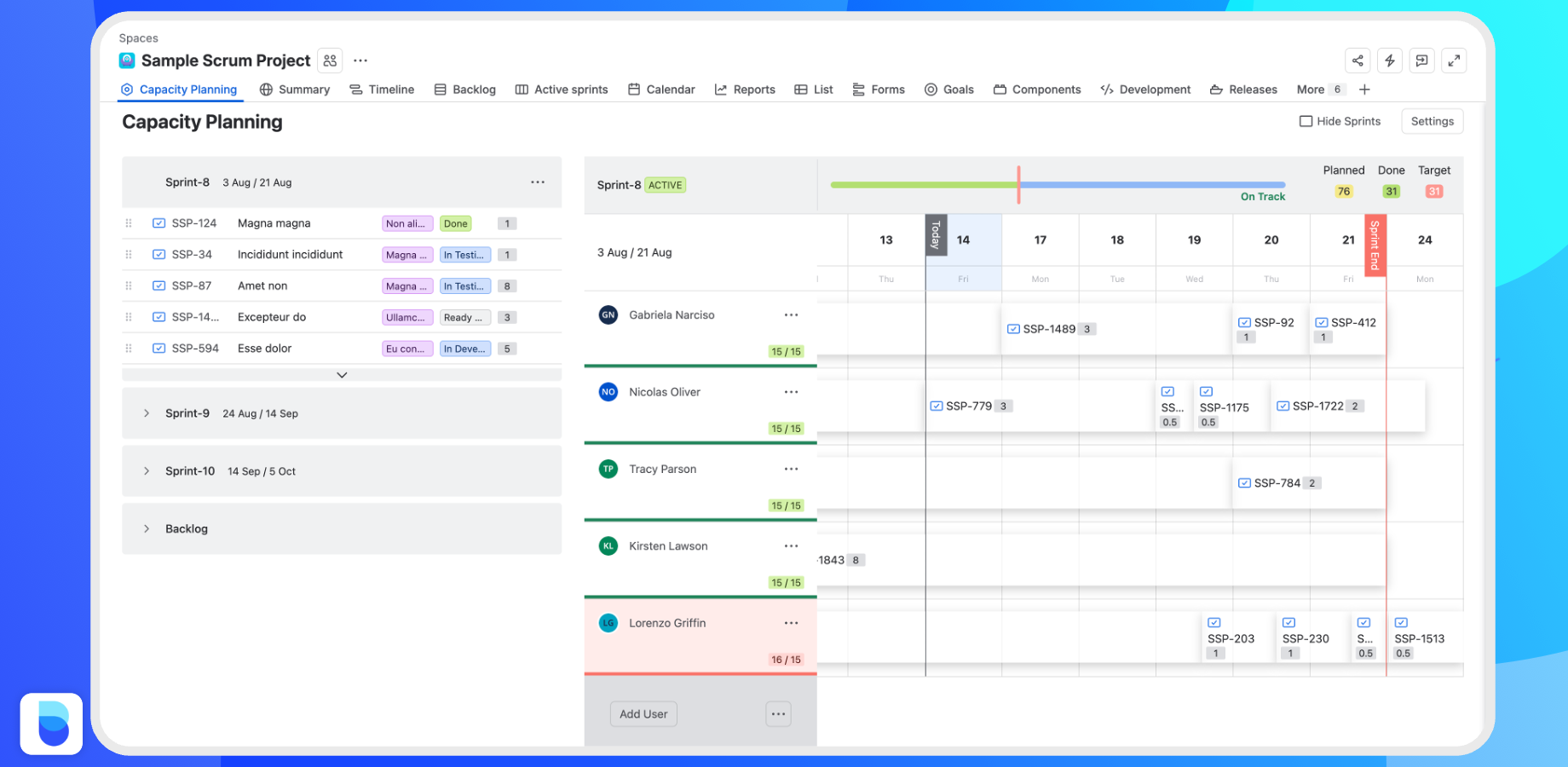Expand the Sprint-10 section
The width and height of the screenshot is (1568, 767).
[147, 471]
